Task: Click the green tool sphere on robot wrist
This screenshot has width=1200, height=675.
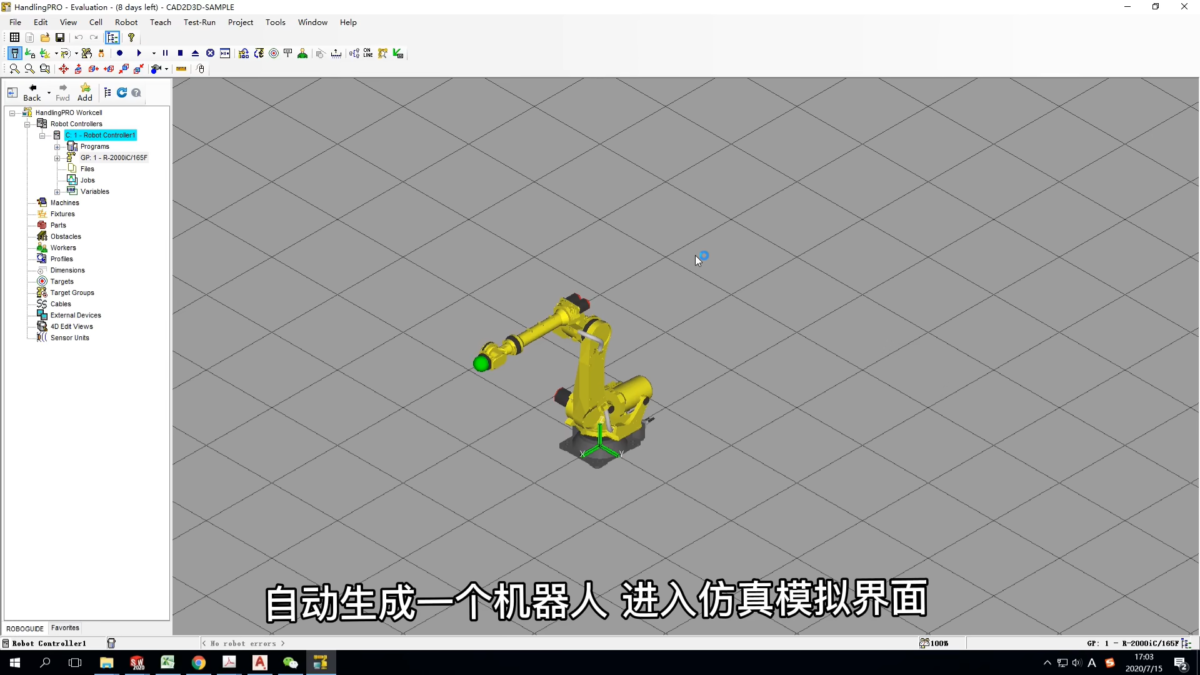Action: tap(482, 363)
